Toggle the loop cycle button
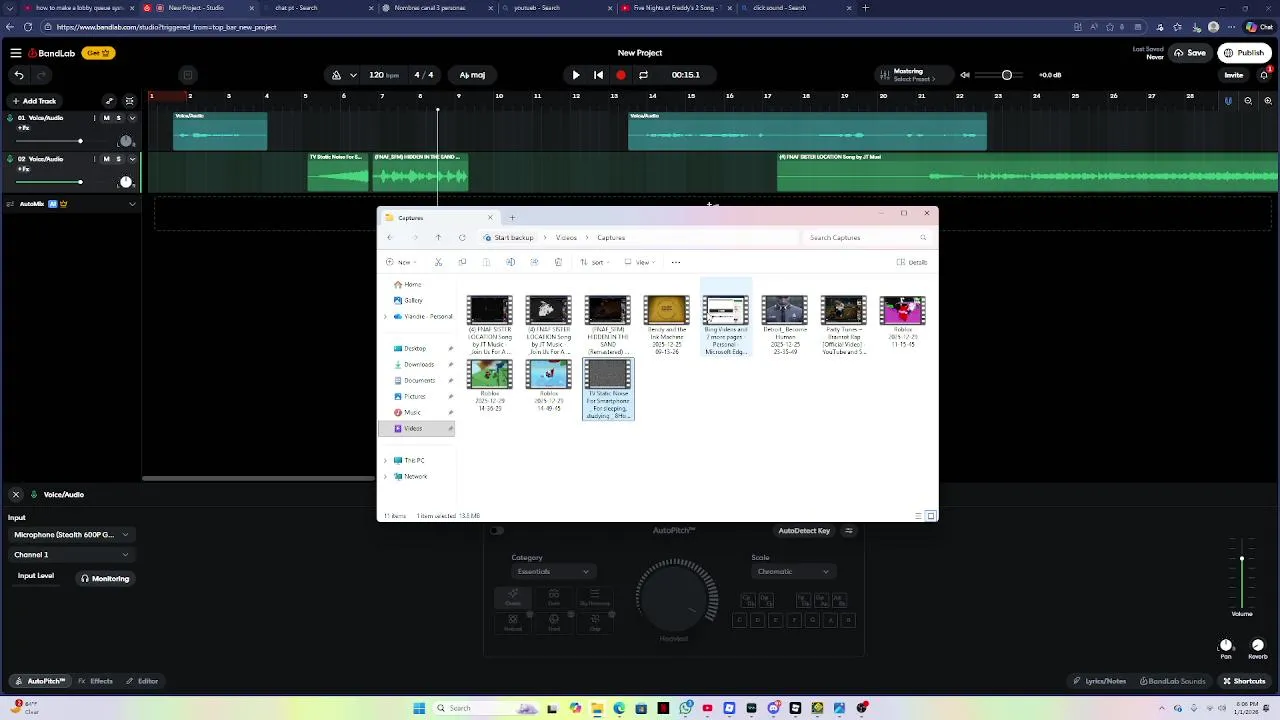The width and height of the screenshot is (1280, 720). (643, 75)
